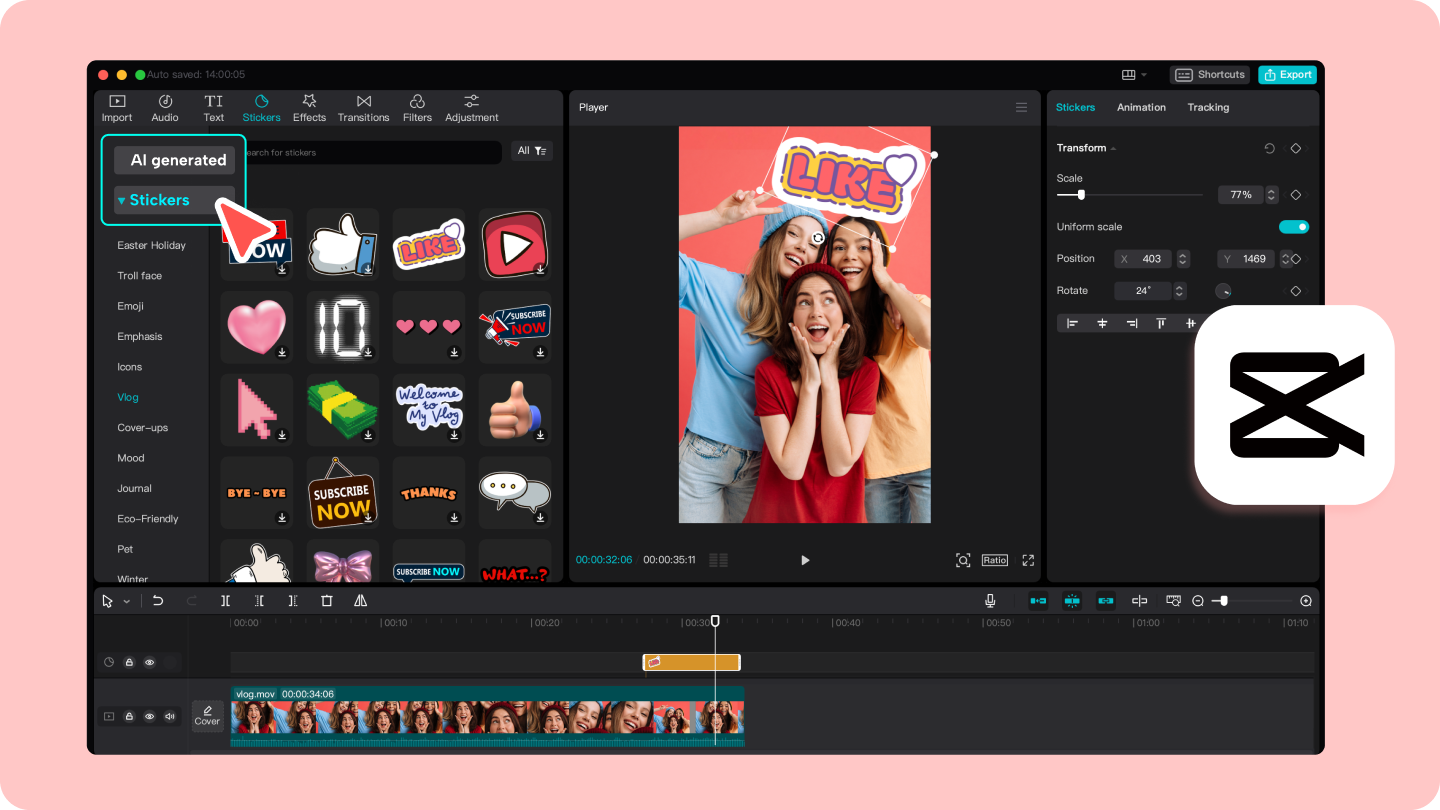Click the Export button
Viewport: 1440px width, 810px height.
1287,75
